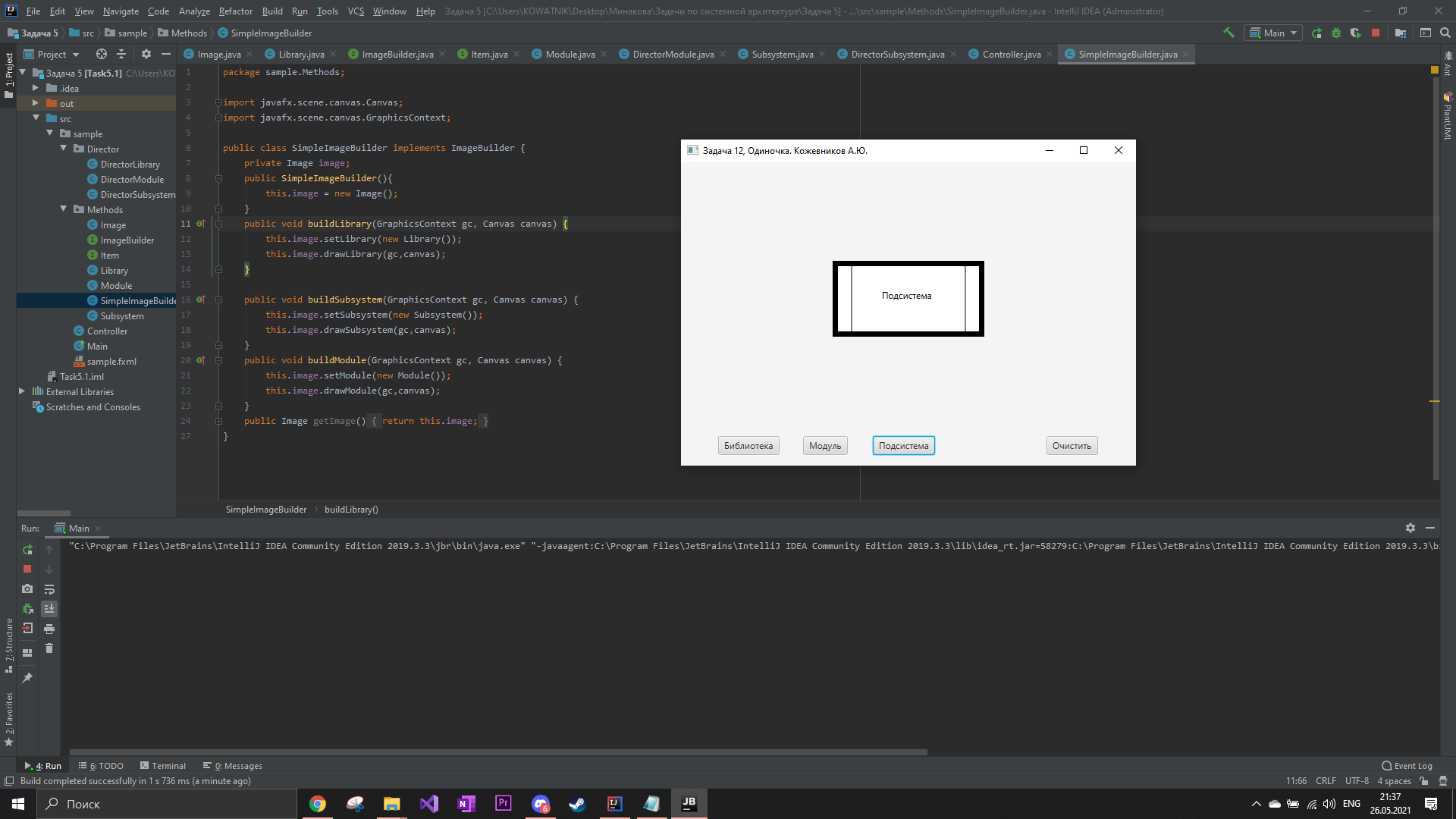The image size is (1456, 819).
Task: Print console contents via printer icon
Action: (49, 629)
